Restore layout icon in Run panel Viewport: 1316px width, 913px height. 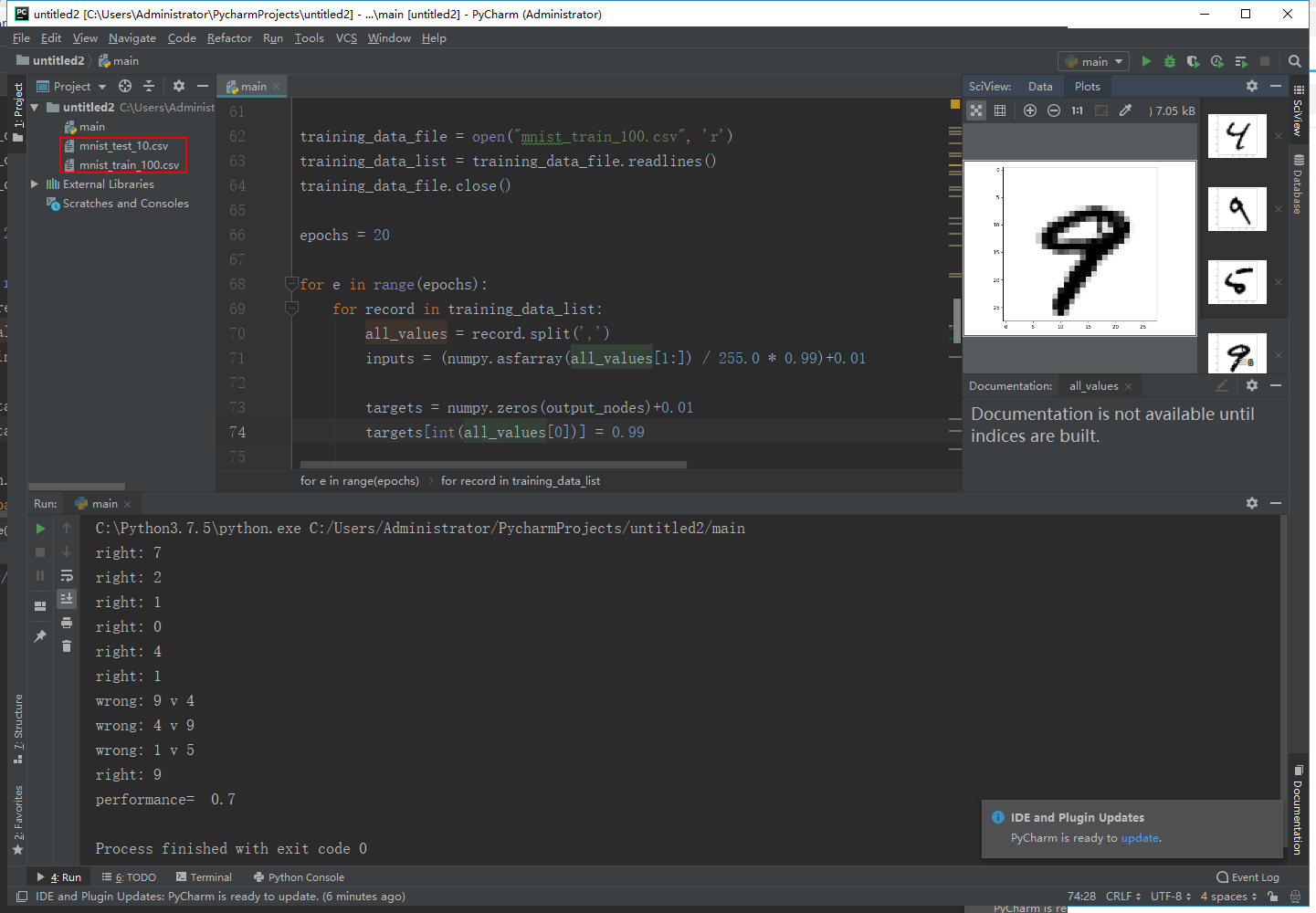[x=40, y=605]
